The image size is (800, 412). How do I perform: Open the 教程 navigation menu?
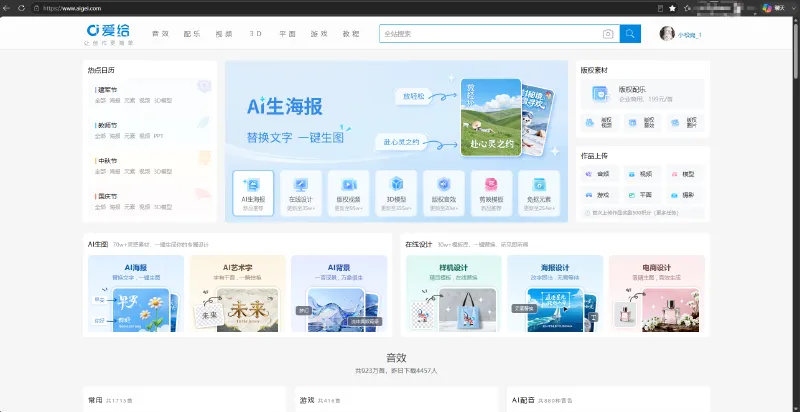[x=351, y=34]
